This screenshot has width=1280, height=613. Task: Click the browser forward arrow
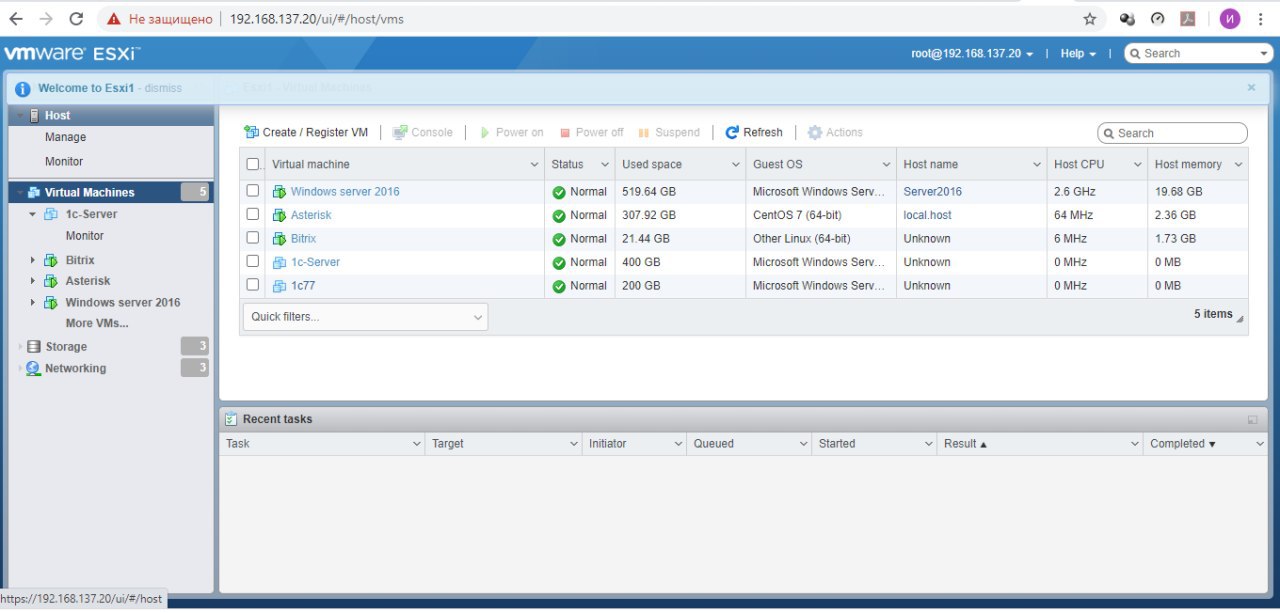click(x=46, y=18)
